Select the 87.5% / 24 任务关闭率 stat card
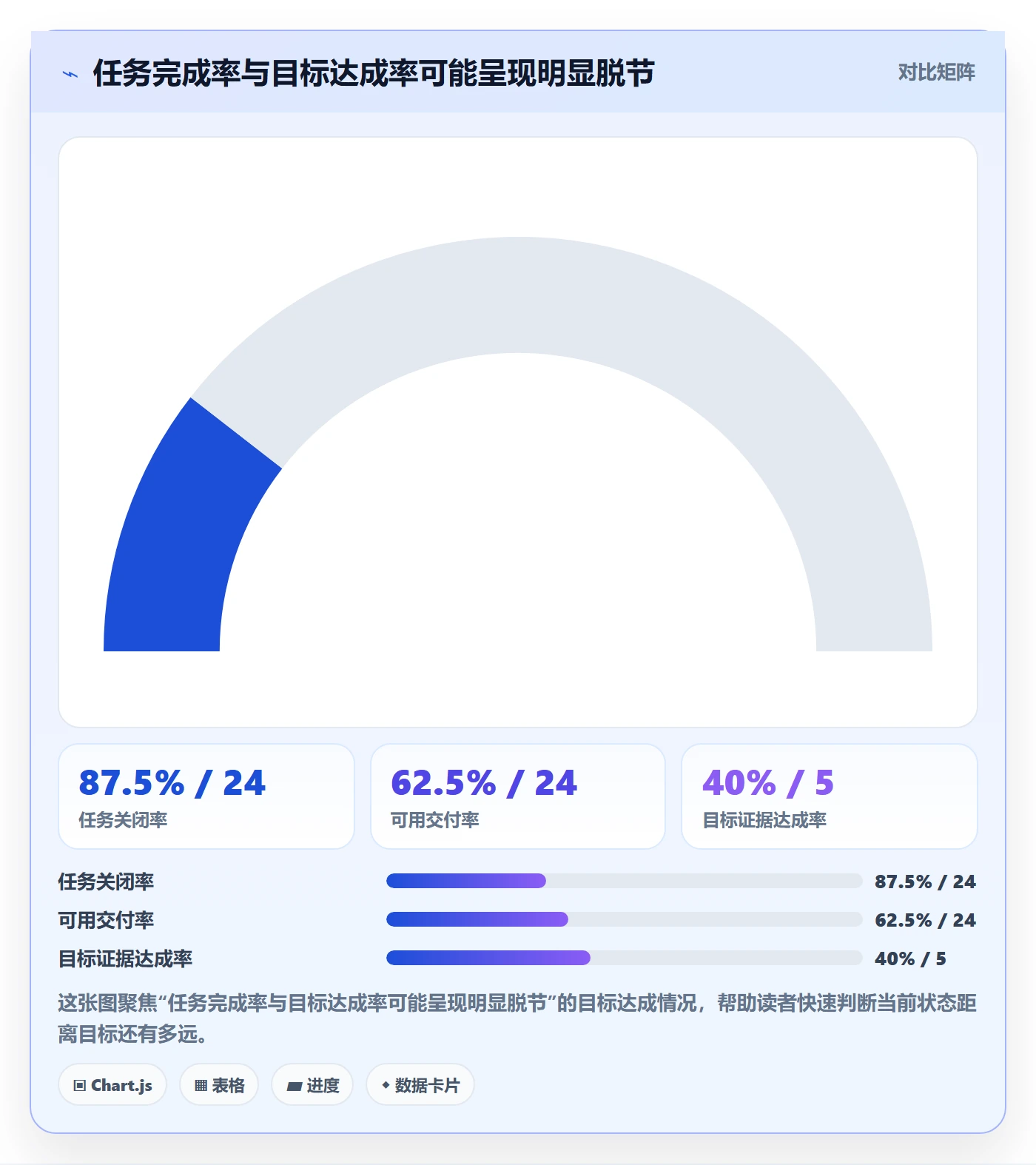 (206, 796)
